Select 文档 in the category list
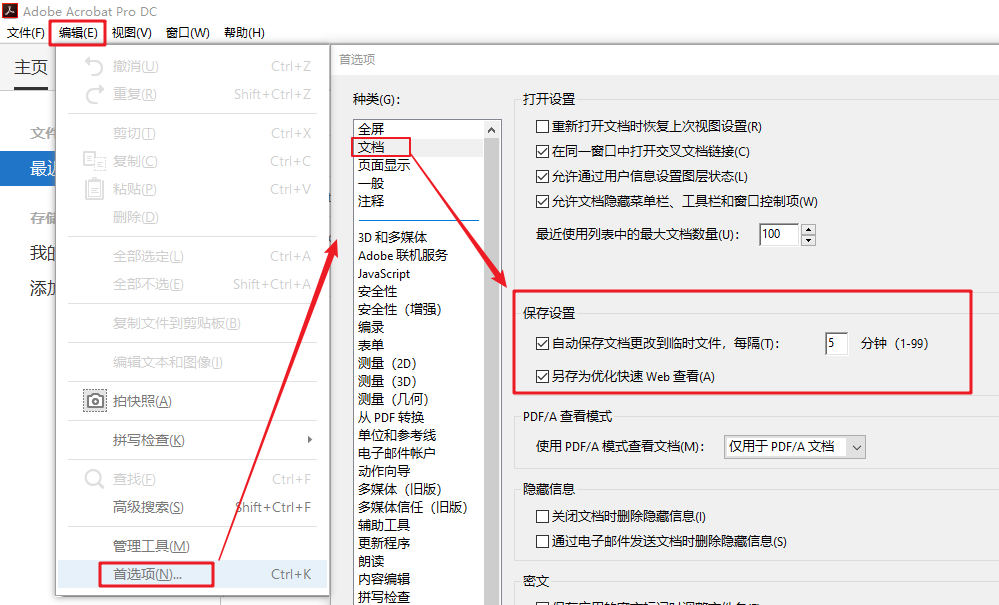999x605 pixels. (371, 147)
